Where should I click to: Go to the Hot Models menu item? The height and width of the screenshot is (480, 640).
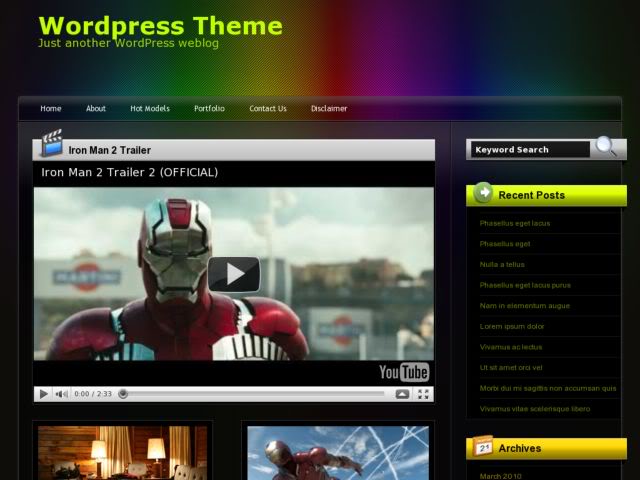coord(150,109)
